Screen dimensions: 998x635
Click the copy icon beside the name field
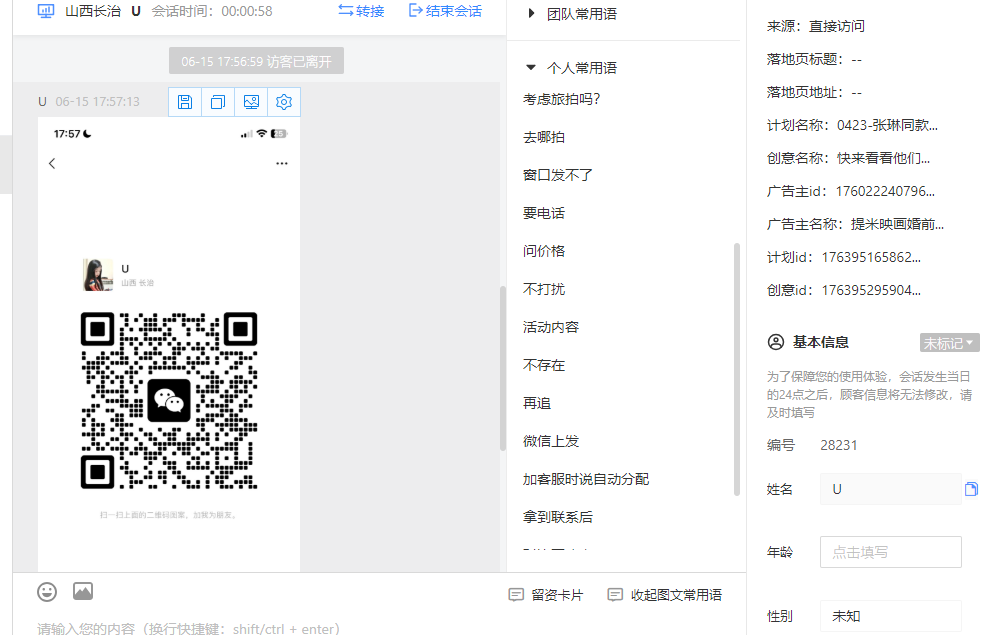[971, 489]
